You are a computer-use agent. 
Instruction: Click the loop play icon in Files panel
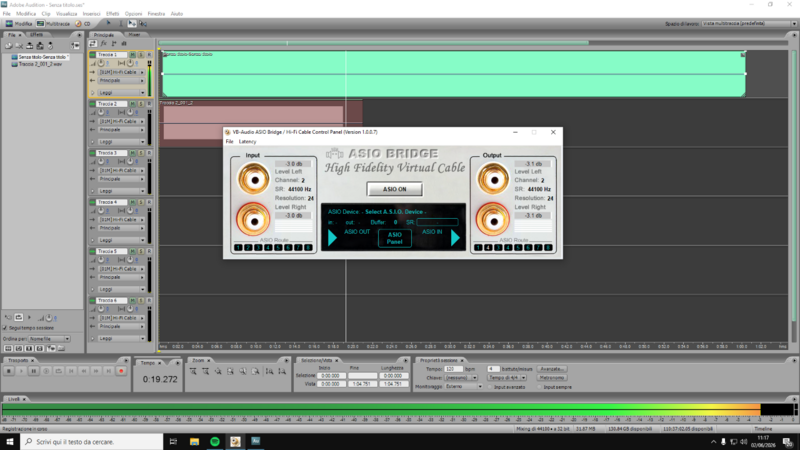18,317
